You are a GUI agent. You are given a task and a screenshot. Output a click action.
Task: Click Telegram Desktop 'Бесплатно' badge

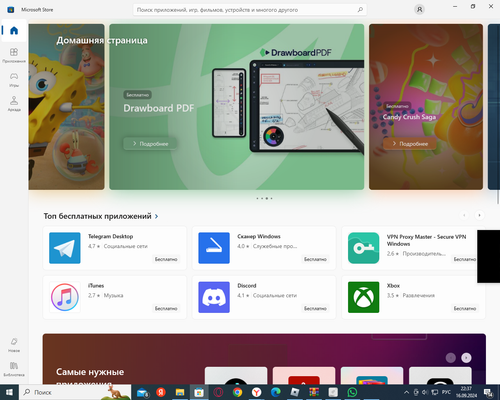166,259
